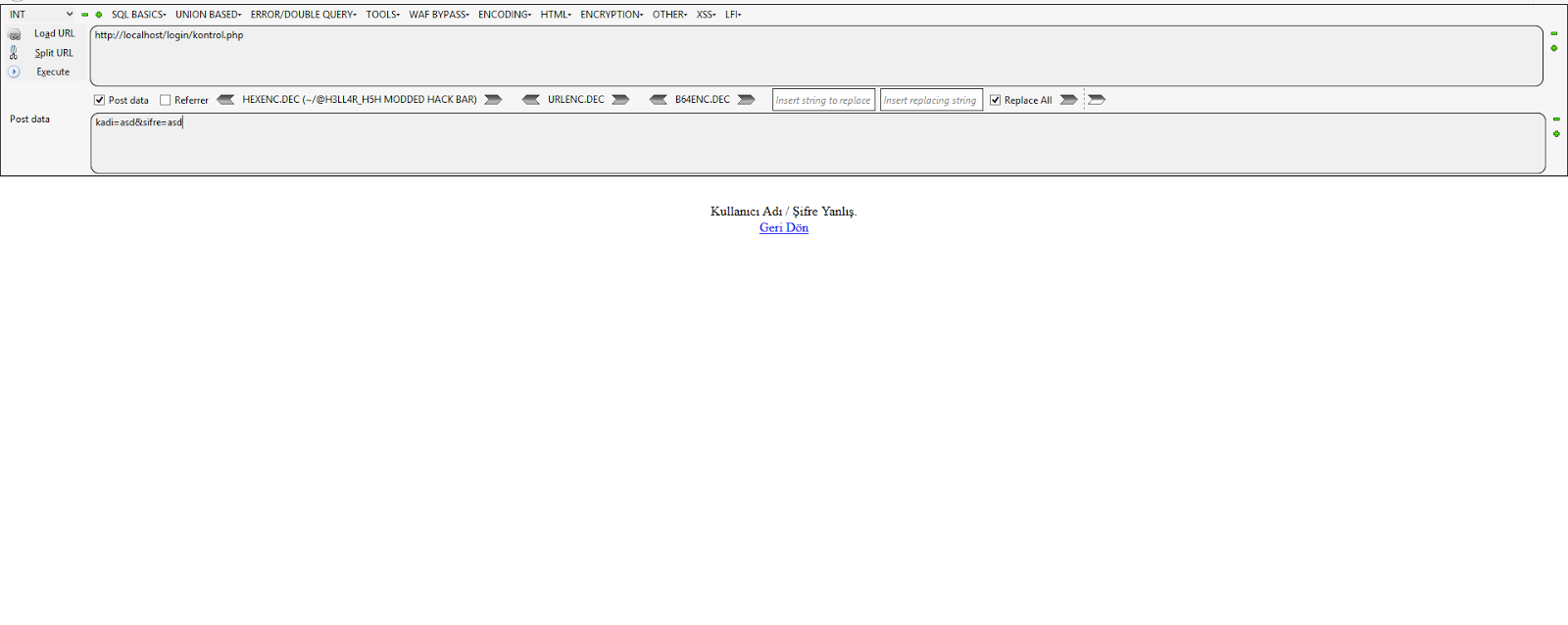
Task: Uncheck the Post data checkbox
Action: coord(99,100)
